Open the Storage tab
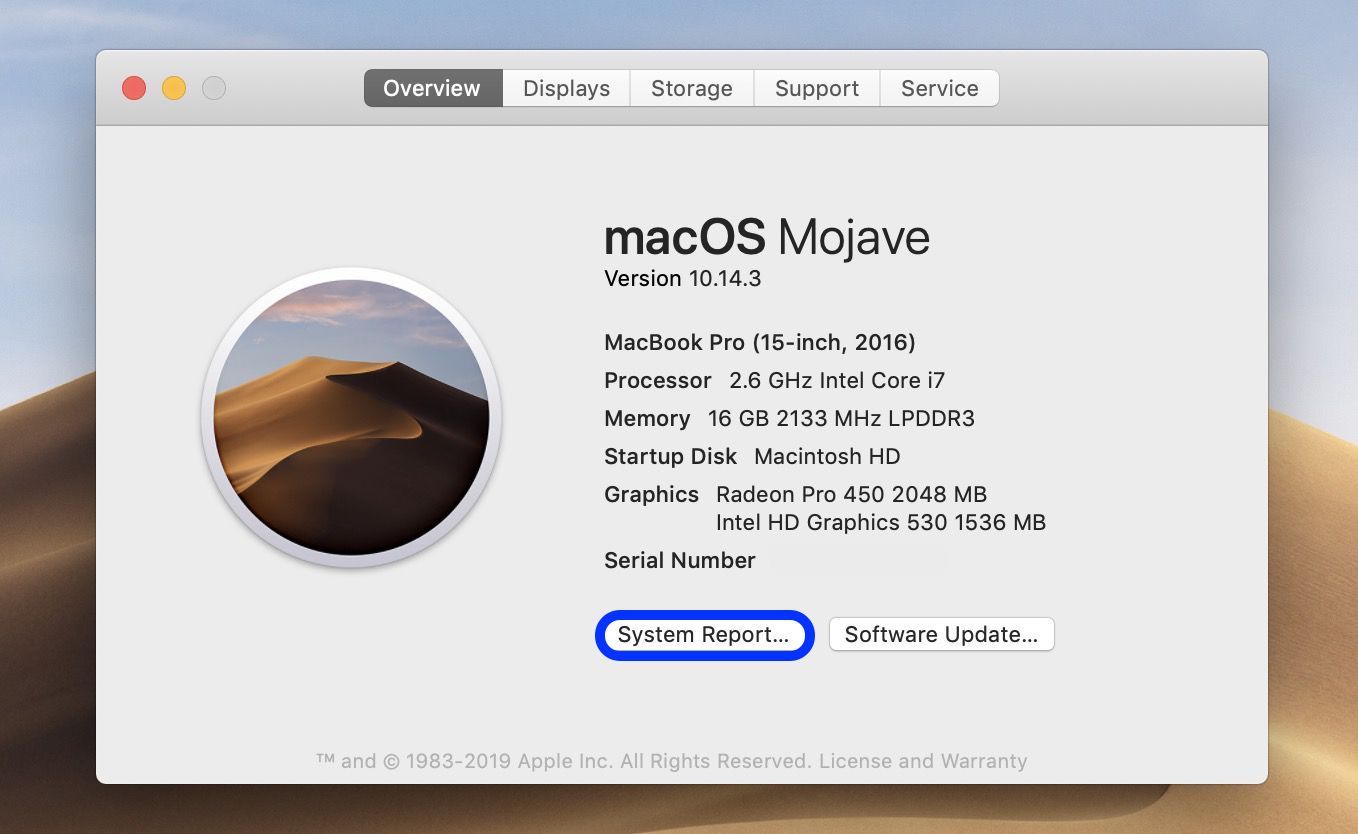 pyautogui.click(x=691, y=88)
